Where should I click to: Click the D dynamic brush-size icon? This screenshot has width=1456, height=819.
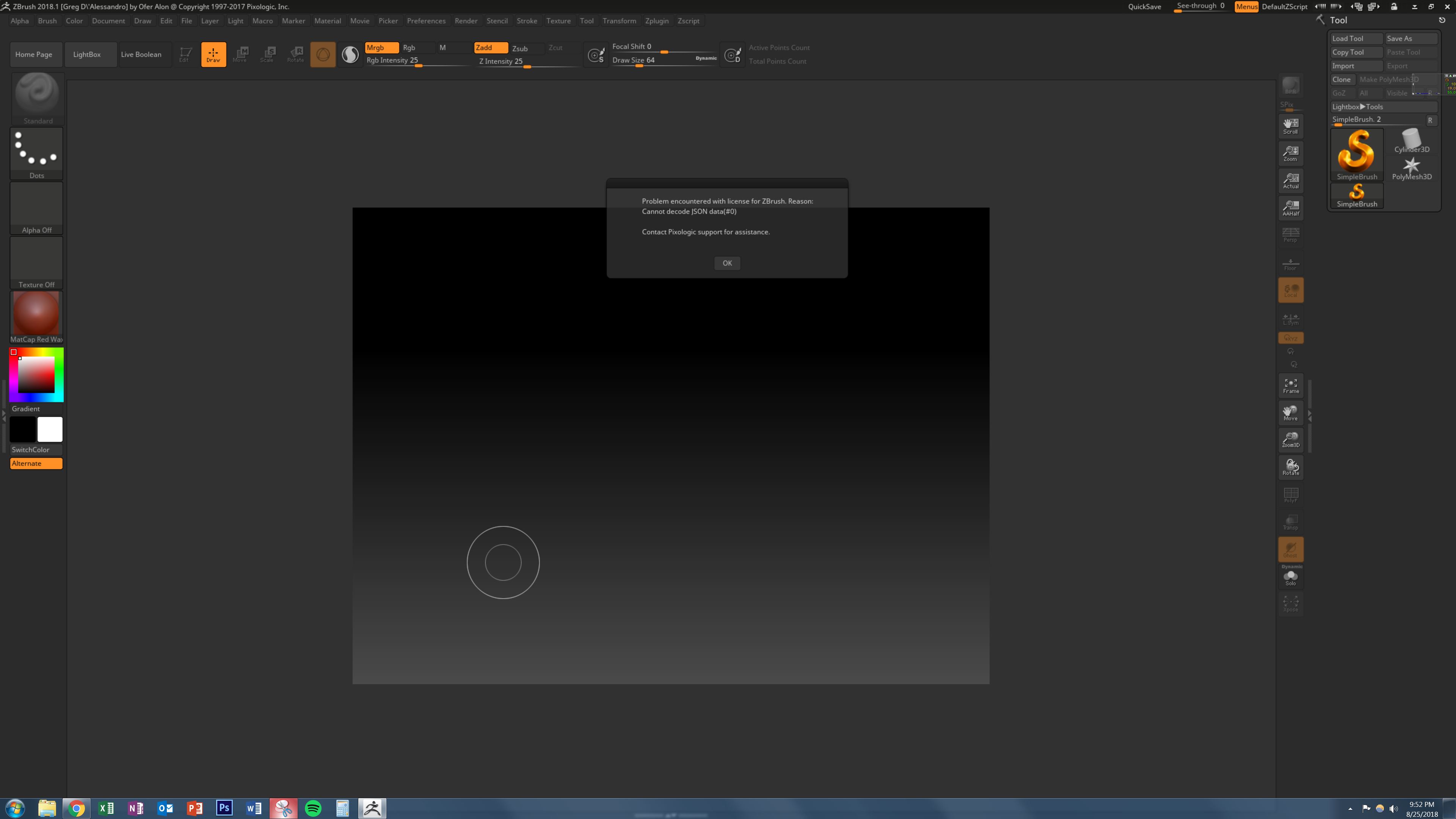click(733, 55)
